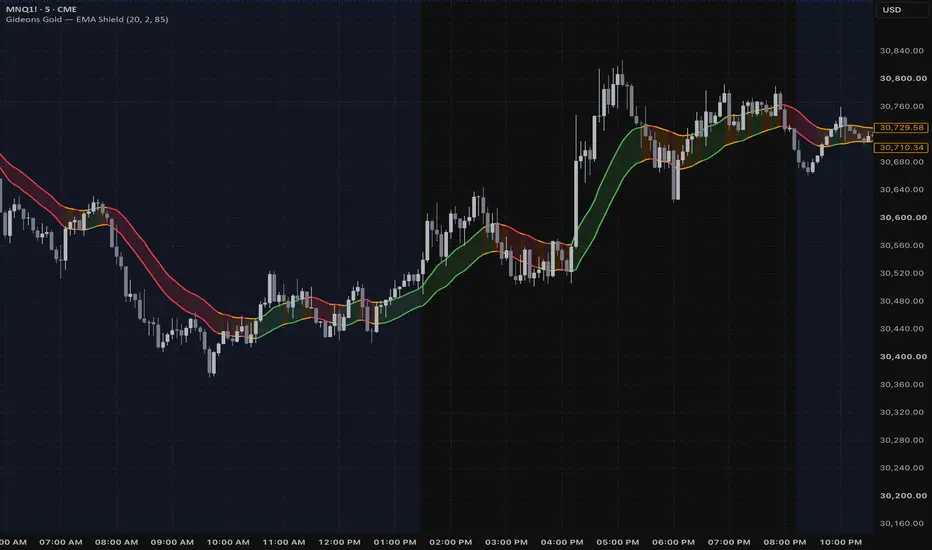Click the 30,560.00 price scale label
The height and width of the screenshot is (550, 932).
click(902, 245)
